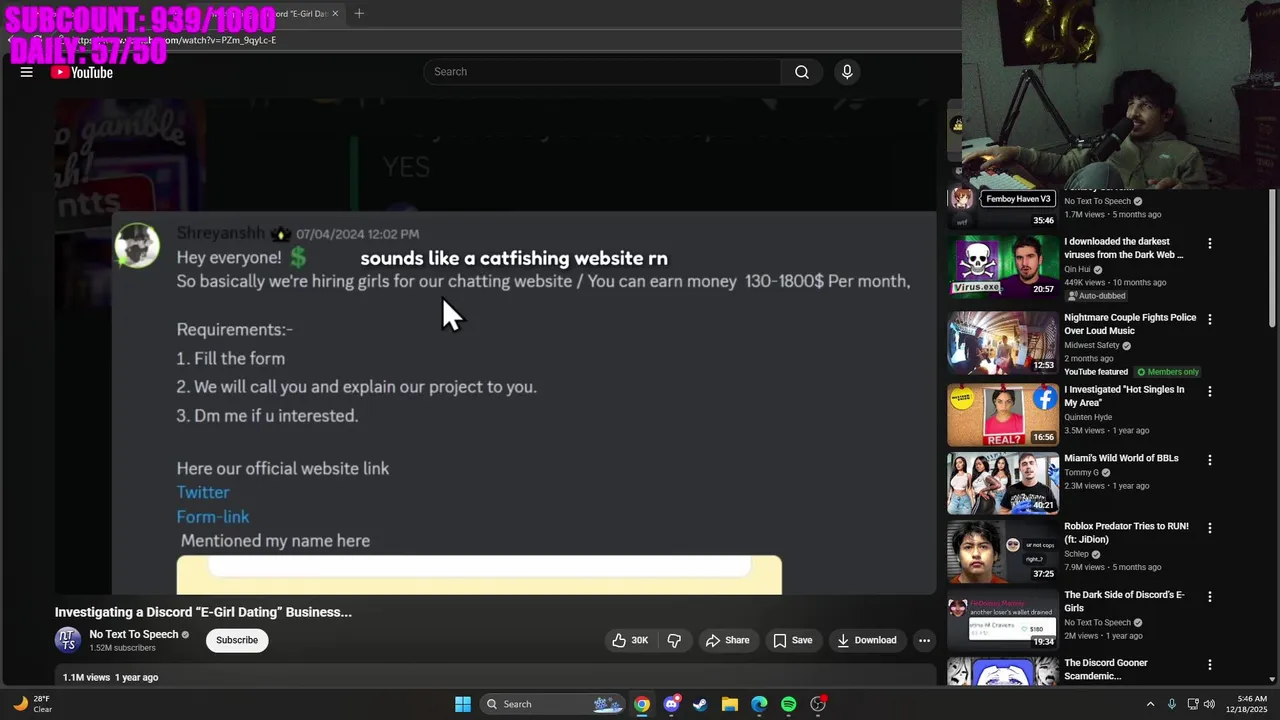Click the video player area
The width and height of the screenshot is (1280, 720).
(x=495, y=346)
